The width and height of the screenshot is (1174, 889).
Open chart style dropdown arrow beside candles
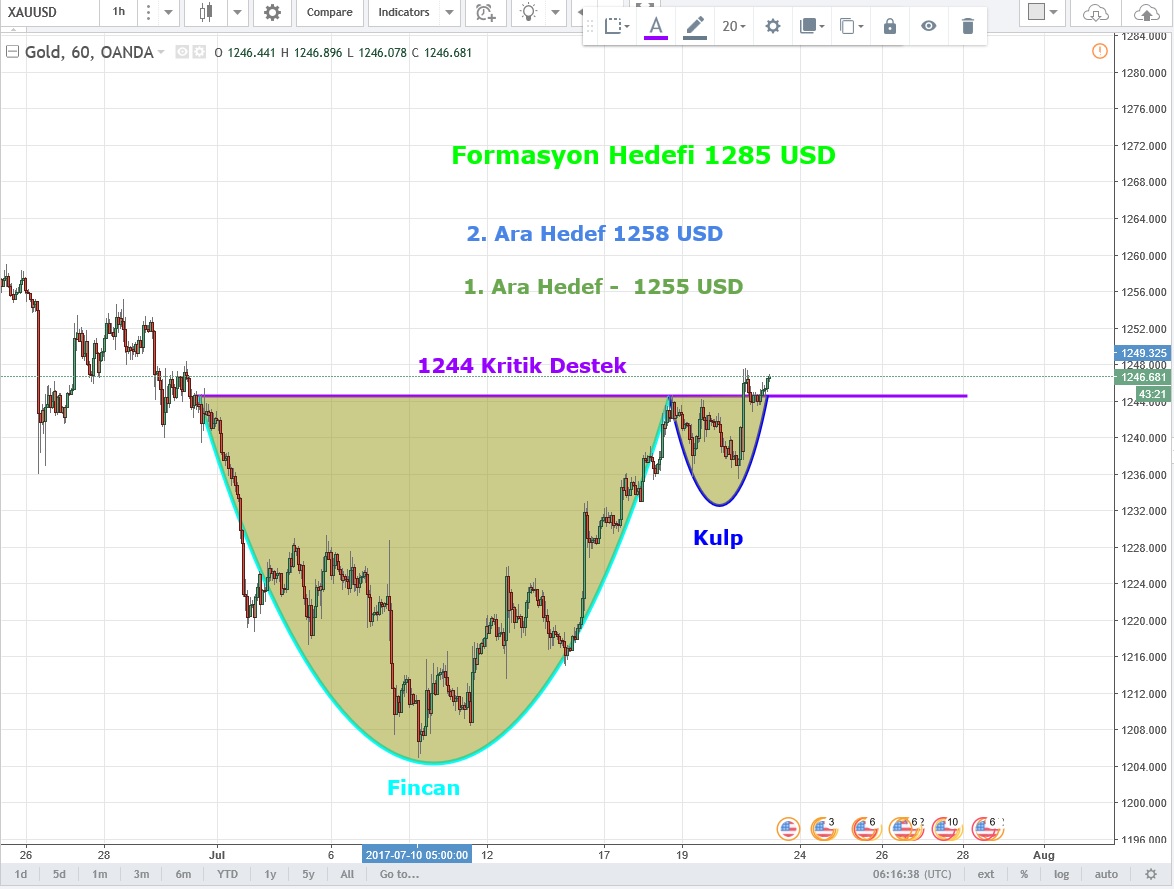237,13
